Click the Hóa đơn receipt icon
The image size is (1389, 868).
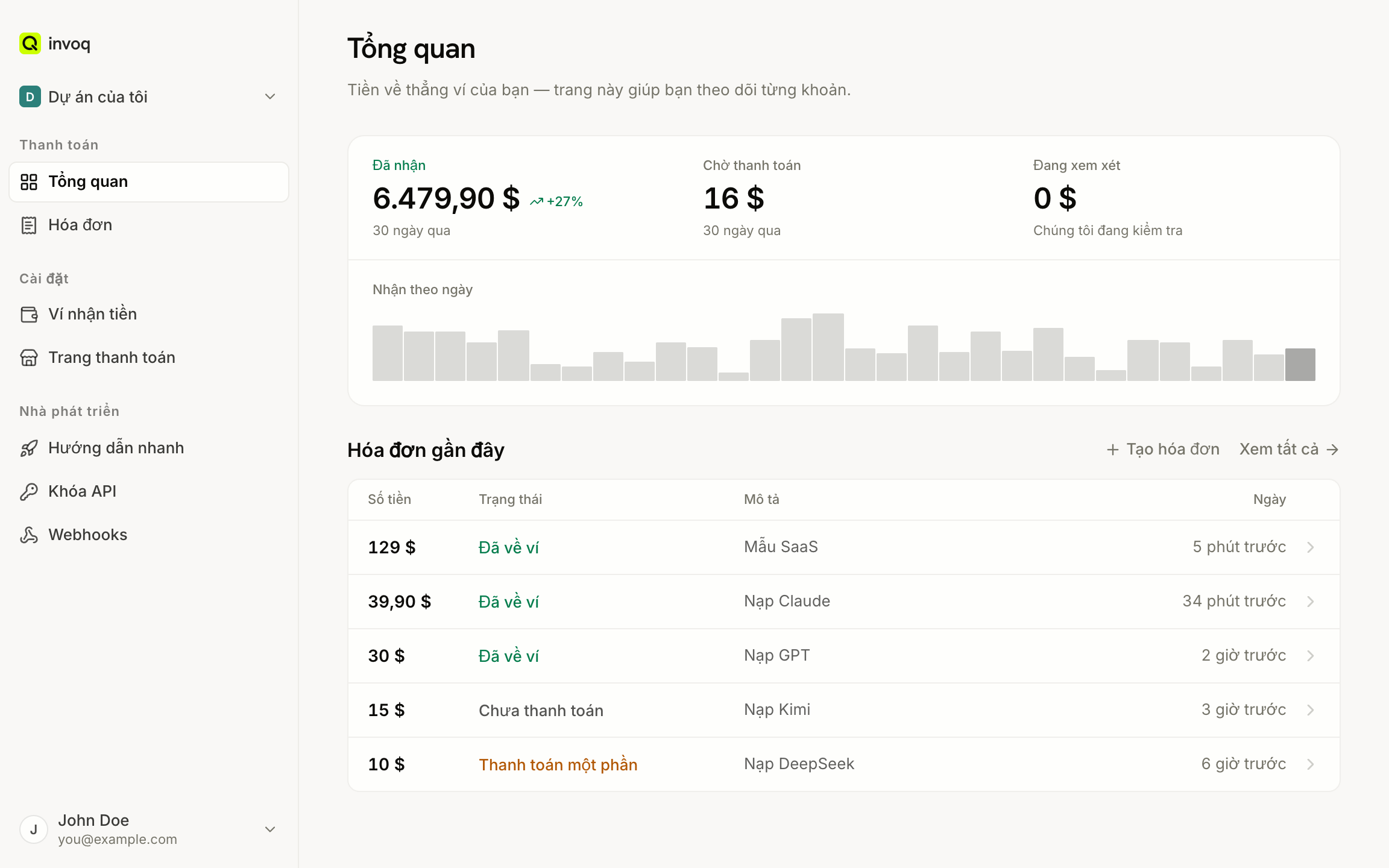29,225
